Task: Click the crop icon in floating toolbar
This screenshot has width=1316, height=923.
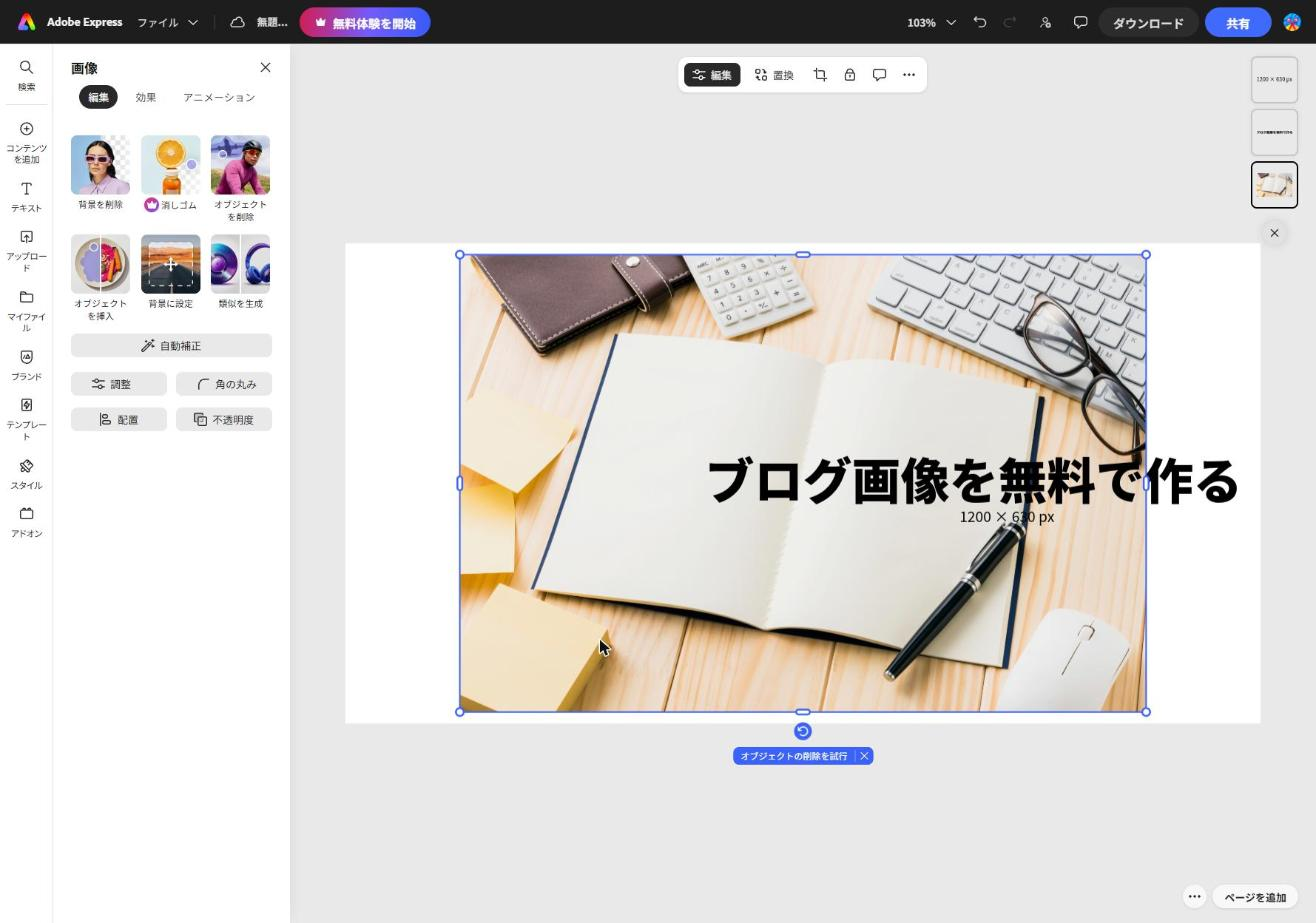Action: 820,75
